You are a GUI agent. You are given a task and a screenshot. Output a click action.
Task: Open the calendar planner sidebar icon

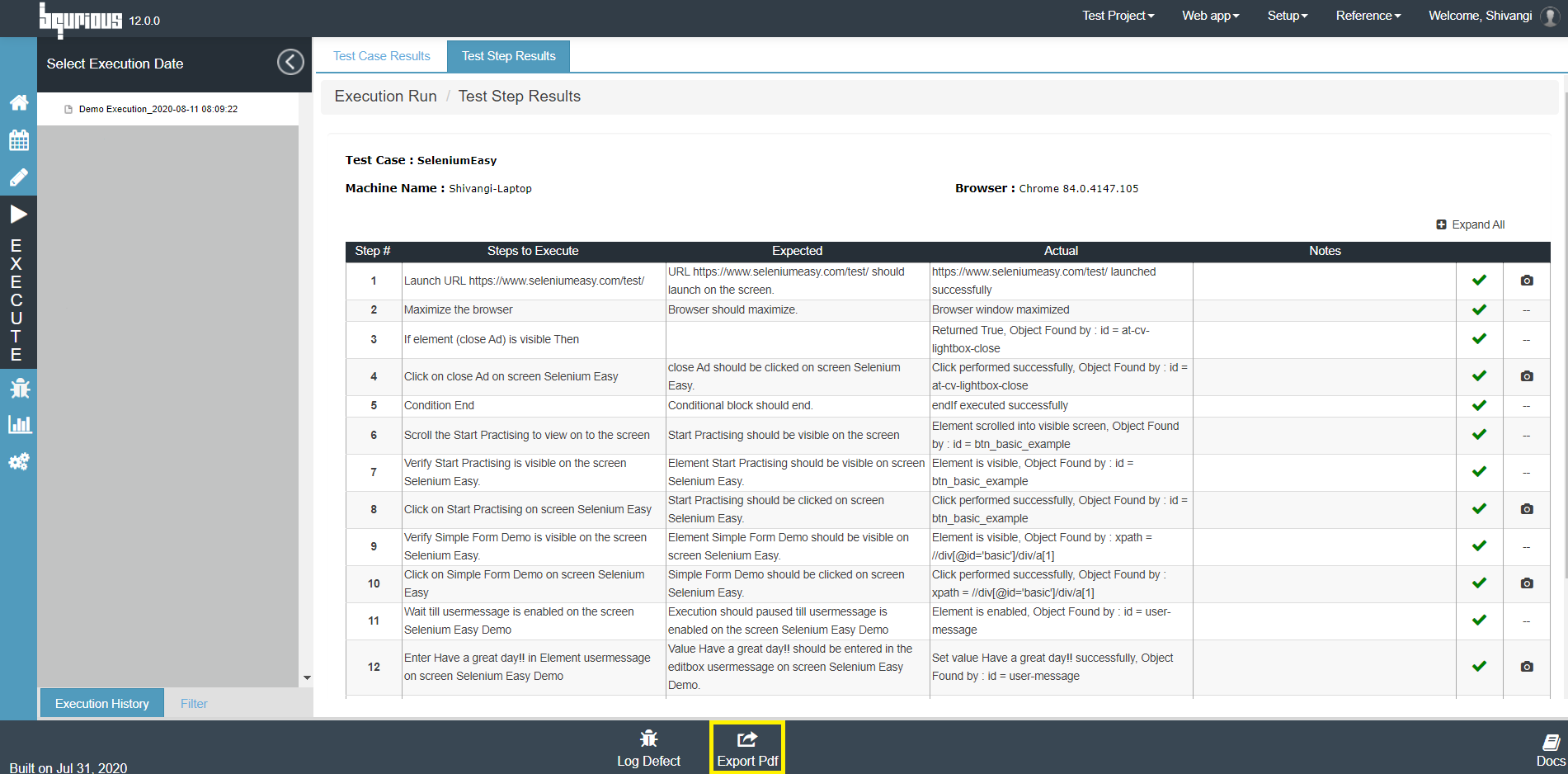click(x=19, y=140)
